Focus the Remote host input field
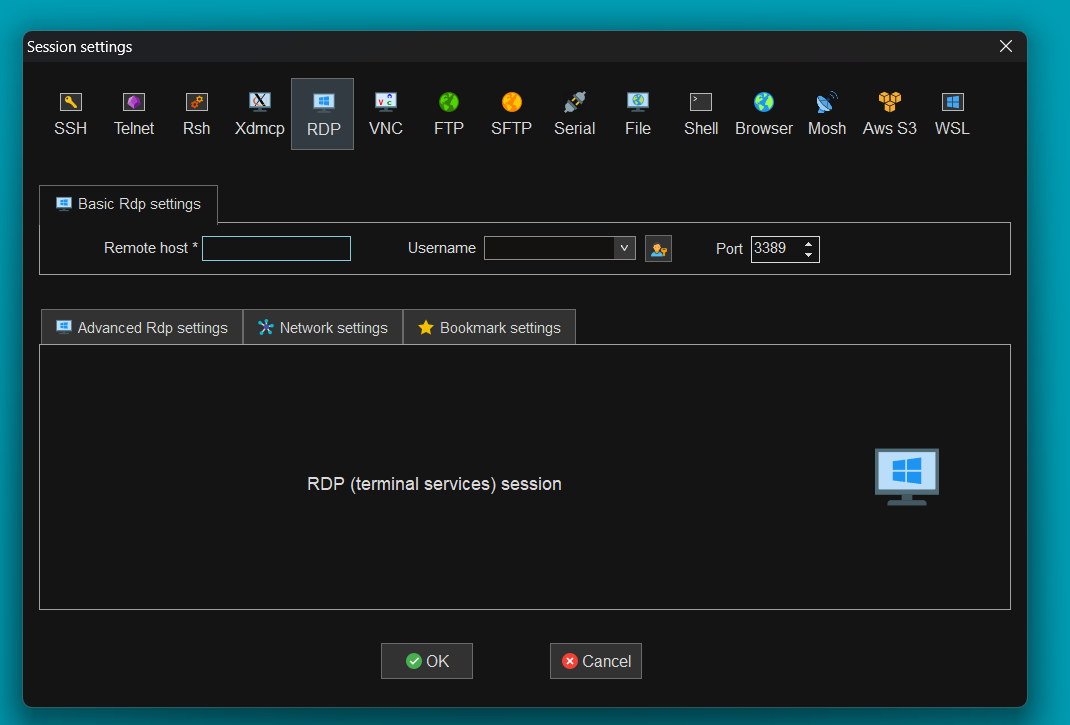 tap(276, 249)
